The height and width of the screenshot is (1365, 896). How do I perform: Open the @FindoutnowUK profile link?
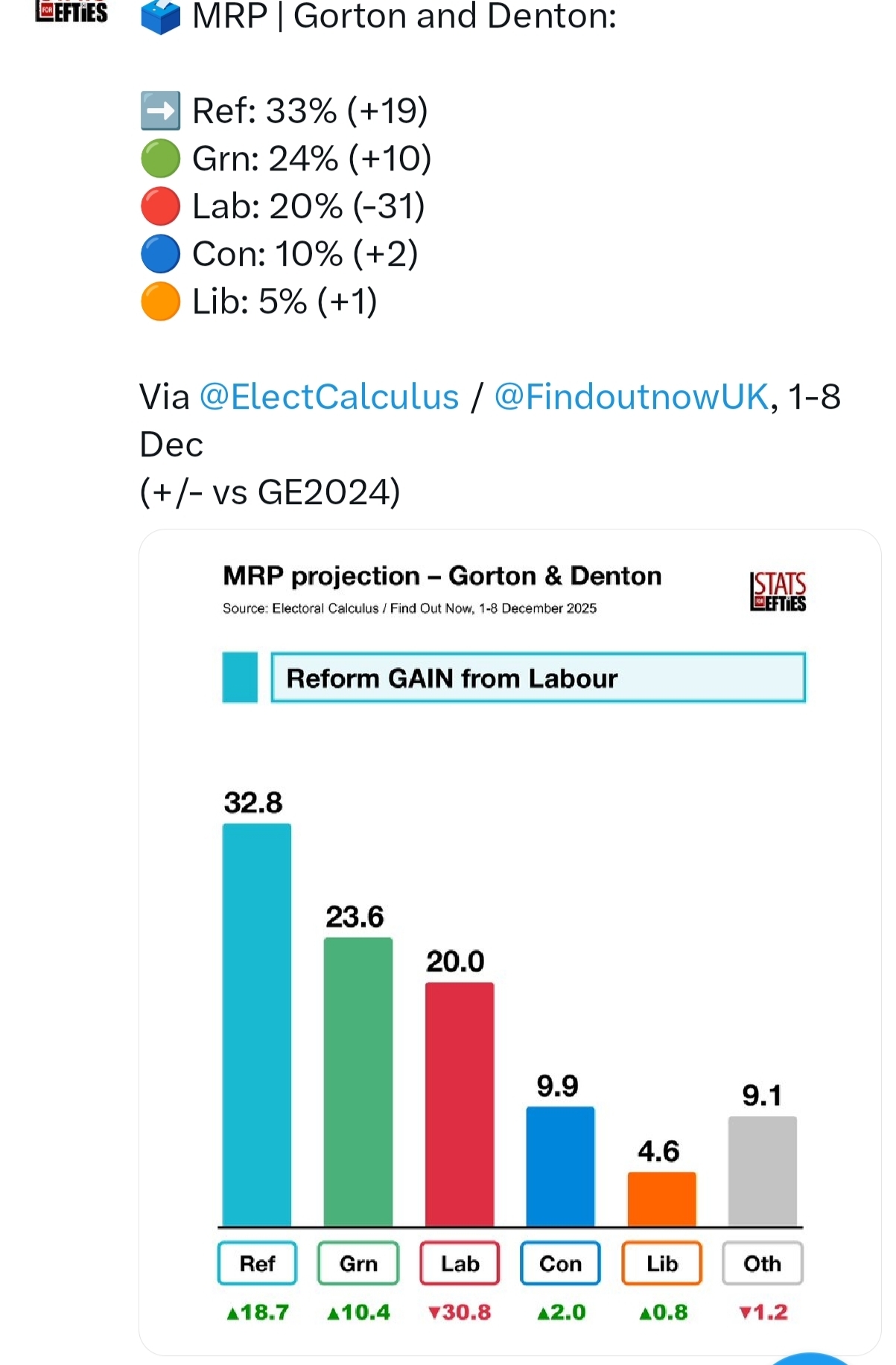point(631,397)
